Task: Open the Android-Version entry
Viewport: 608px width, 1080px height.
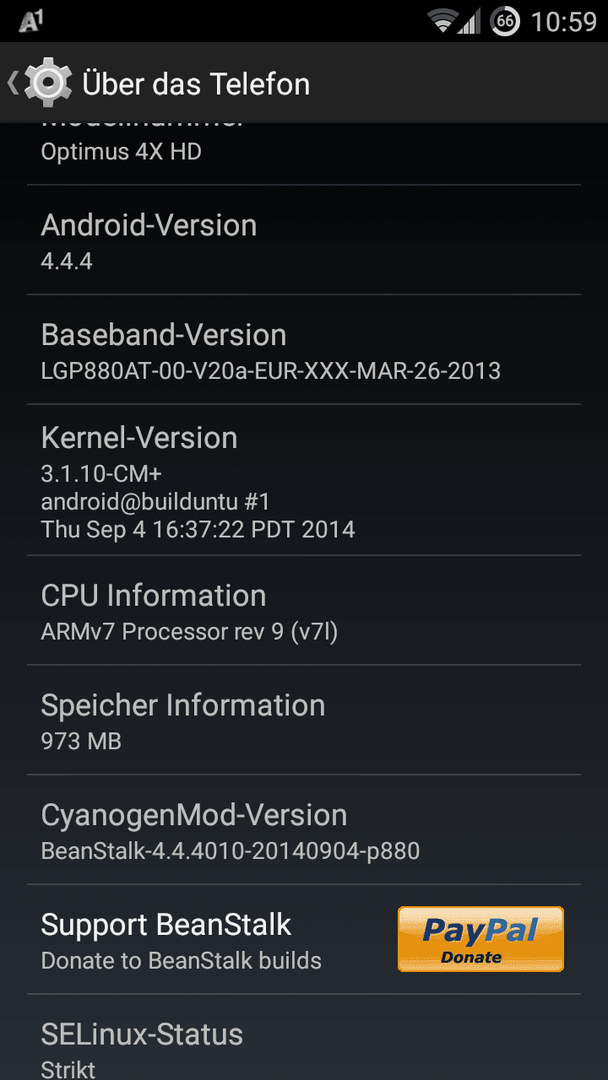Action: tap(304, 240)
